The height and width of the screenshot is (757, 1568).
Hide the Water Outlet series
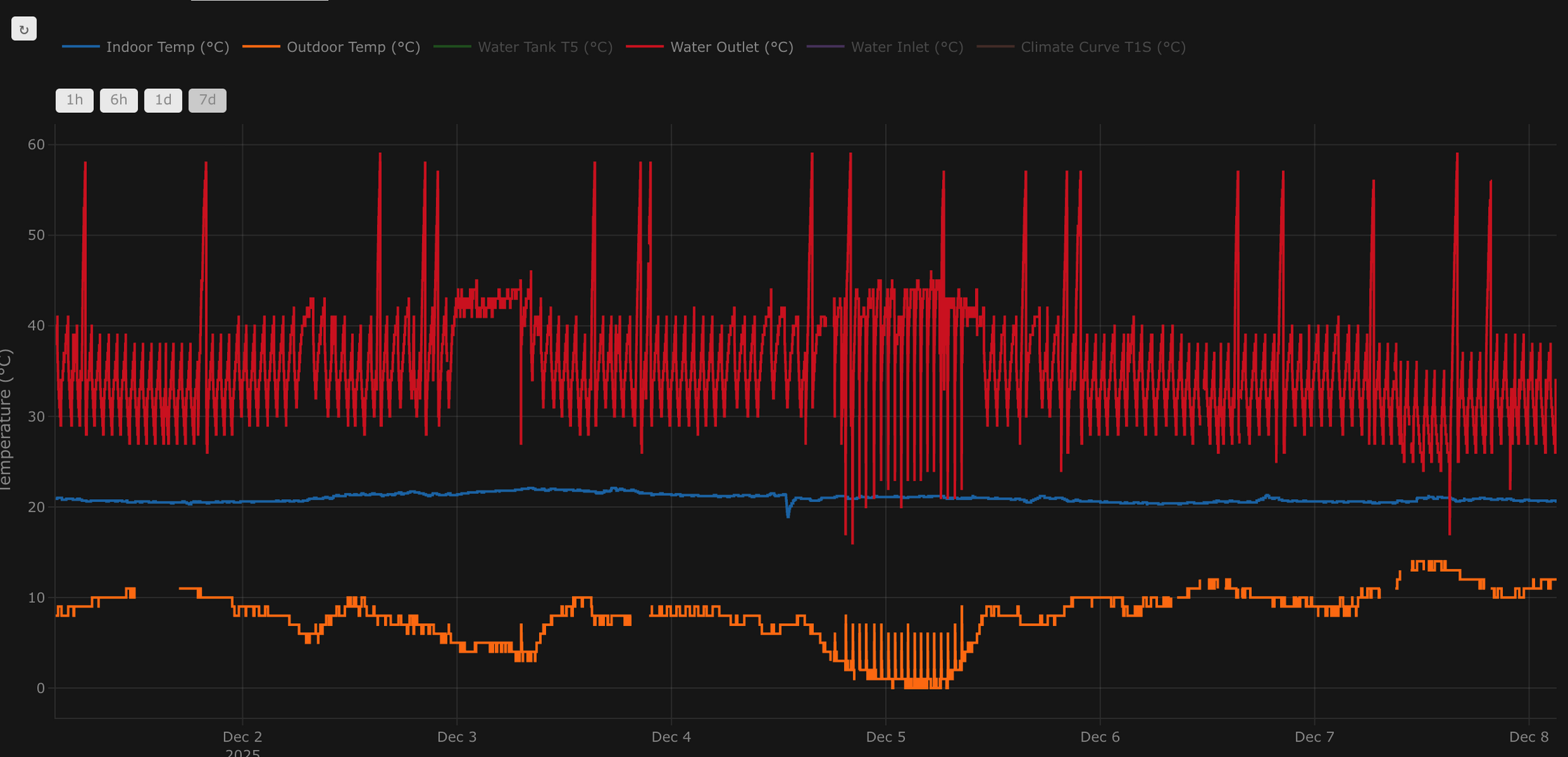[x=731, y=47]
